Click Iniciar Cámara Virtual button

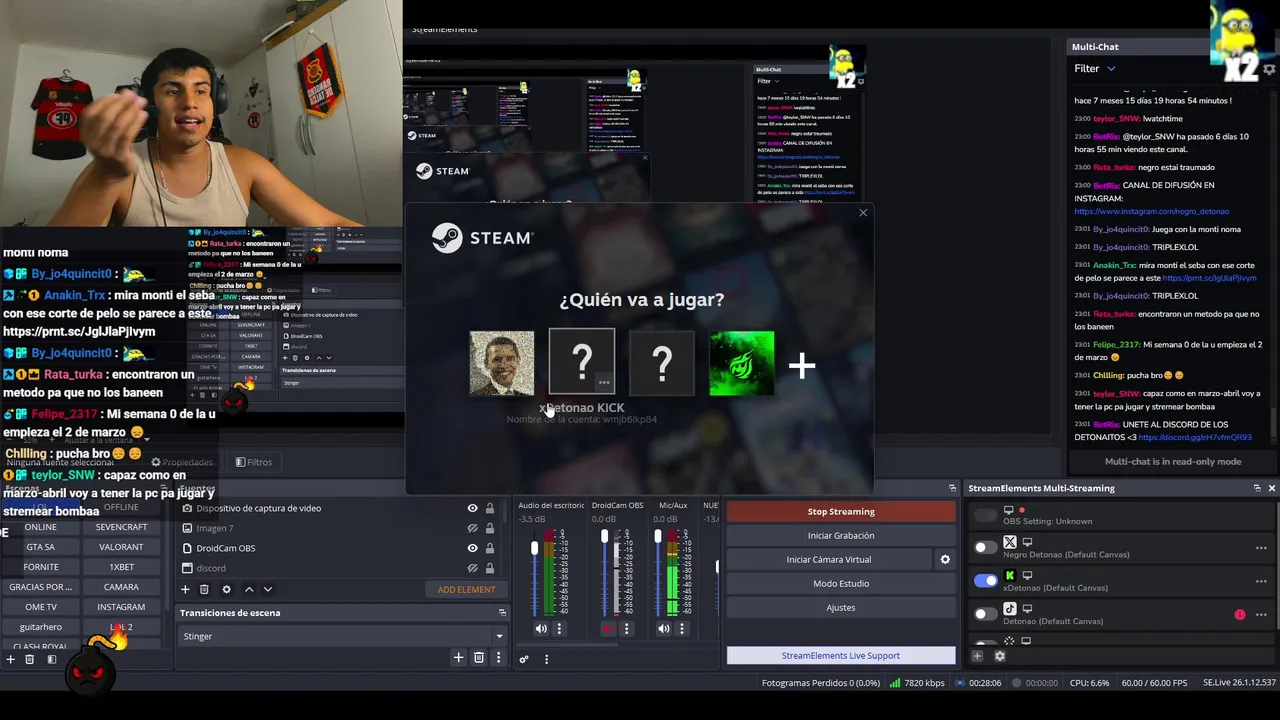[x=829, y=559]
